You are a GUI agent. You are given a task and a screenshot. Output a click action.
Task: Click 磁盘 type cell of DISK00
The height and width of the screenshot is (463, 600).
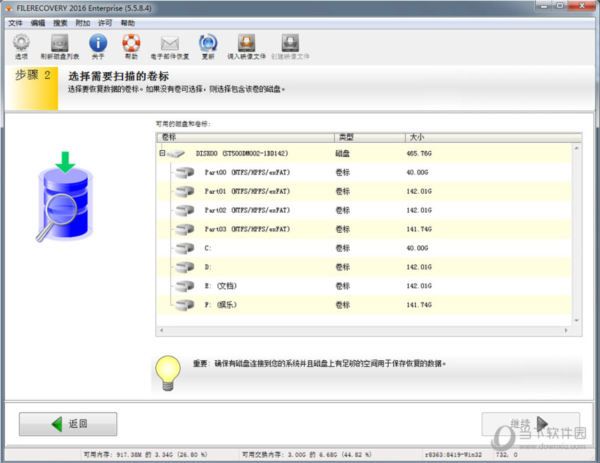coord(342,153)
